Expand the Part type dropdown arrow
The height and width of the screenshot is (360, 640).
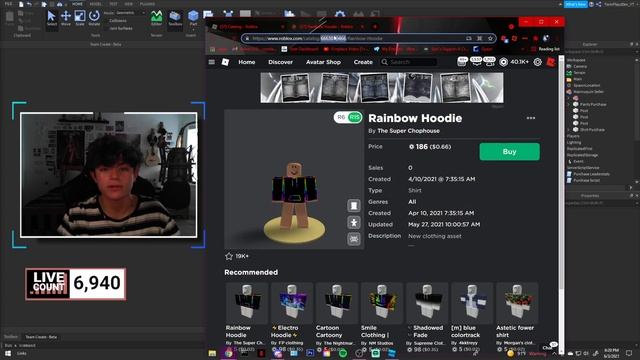click(x=193, y=29)
